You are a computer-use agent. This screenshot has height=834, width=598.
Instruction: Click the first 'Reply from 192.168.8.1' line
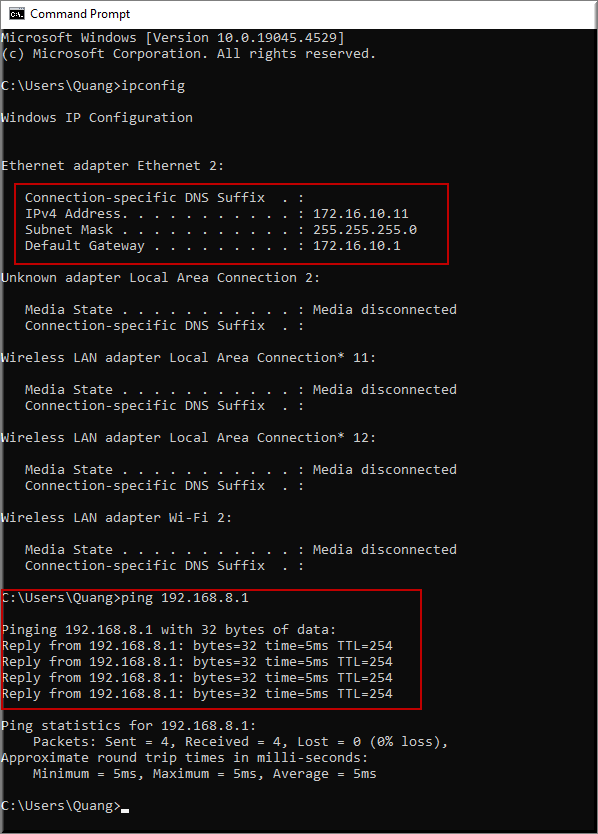(197, 646)
